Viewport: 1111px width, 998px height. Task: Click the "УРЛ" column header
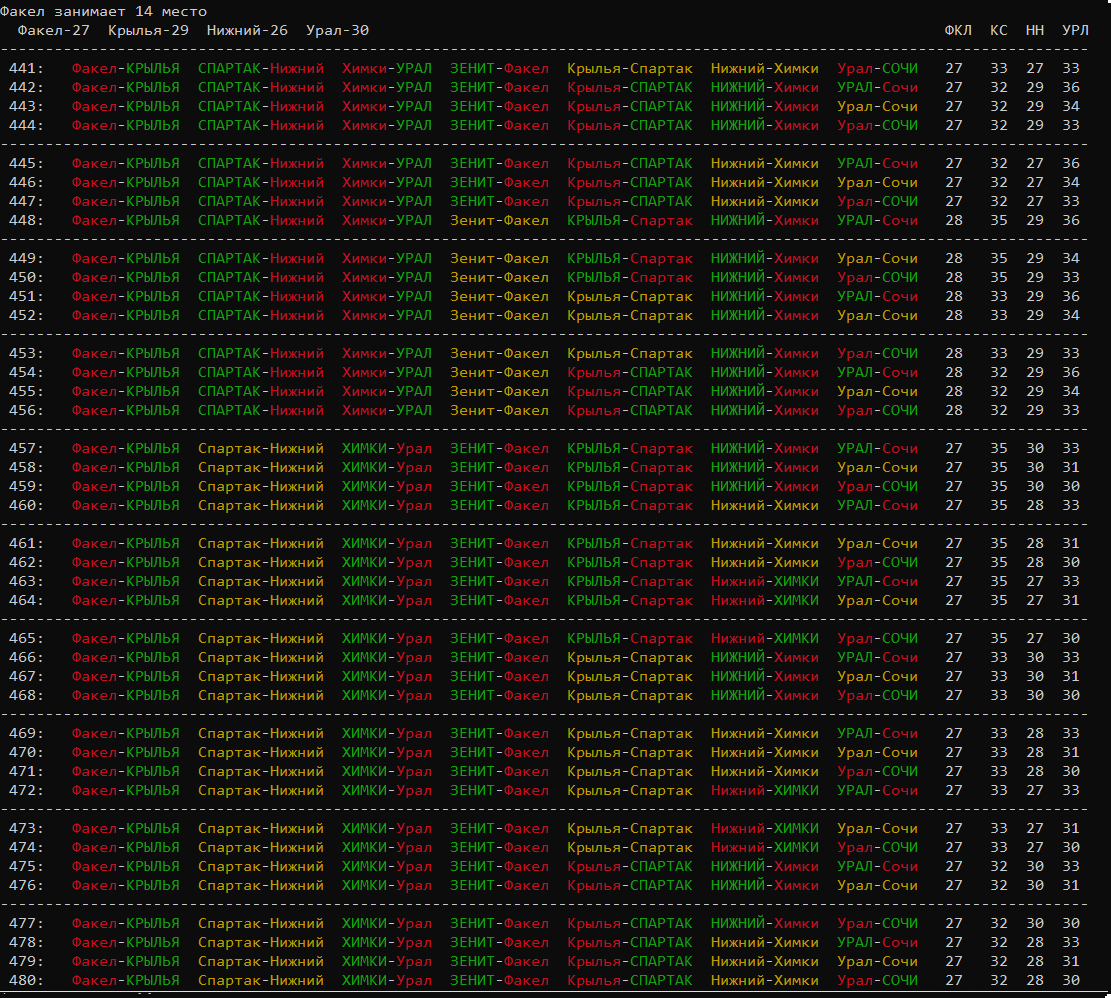click(1075, 30)
